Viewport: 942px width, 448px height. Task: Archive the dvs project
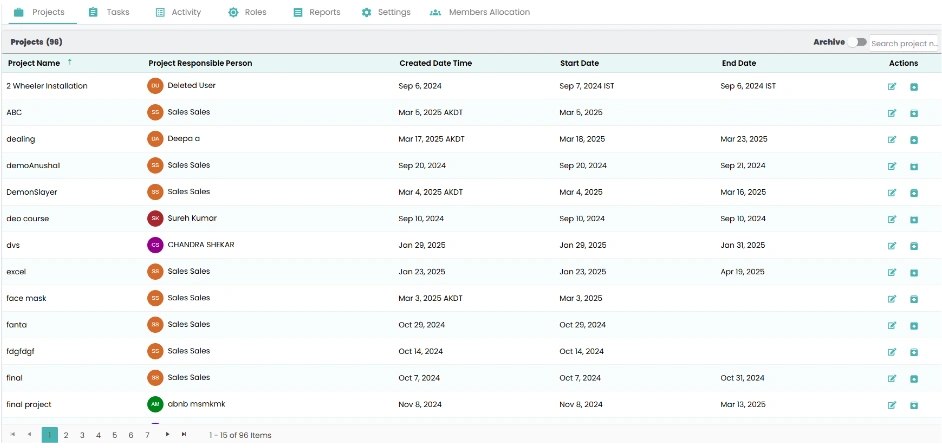914,246
